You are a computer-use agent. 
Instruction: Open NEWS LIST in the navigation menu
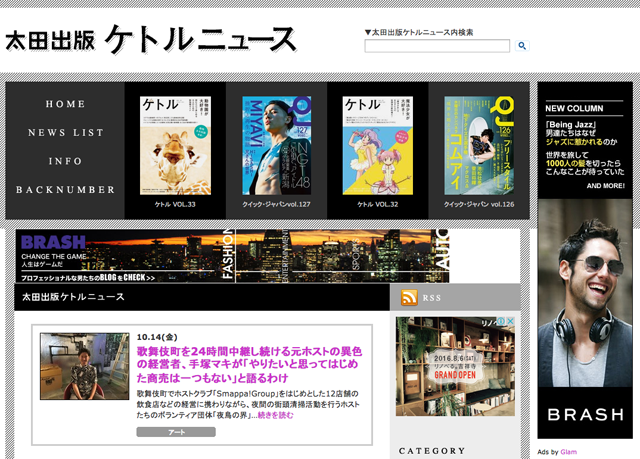click(65, 133)
